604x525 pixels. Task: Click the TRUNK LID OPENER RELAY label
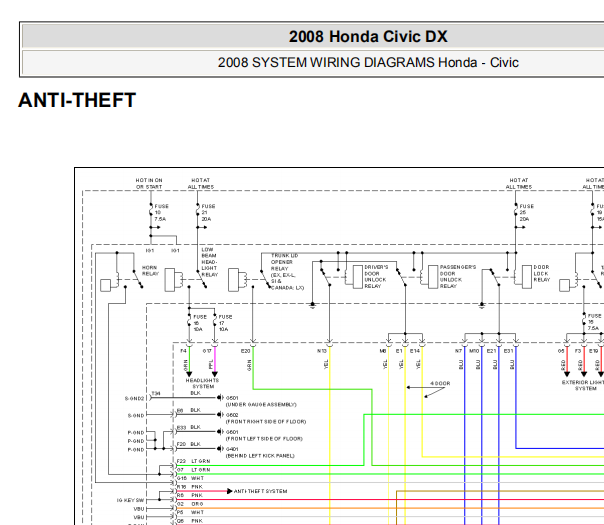pyautogui.click(x=287, y=272)
